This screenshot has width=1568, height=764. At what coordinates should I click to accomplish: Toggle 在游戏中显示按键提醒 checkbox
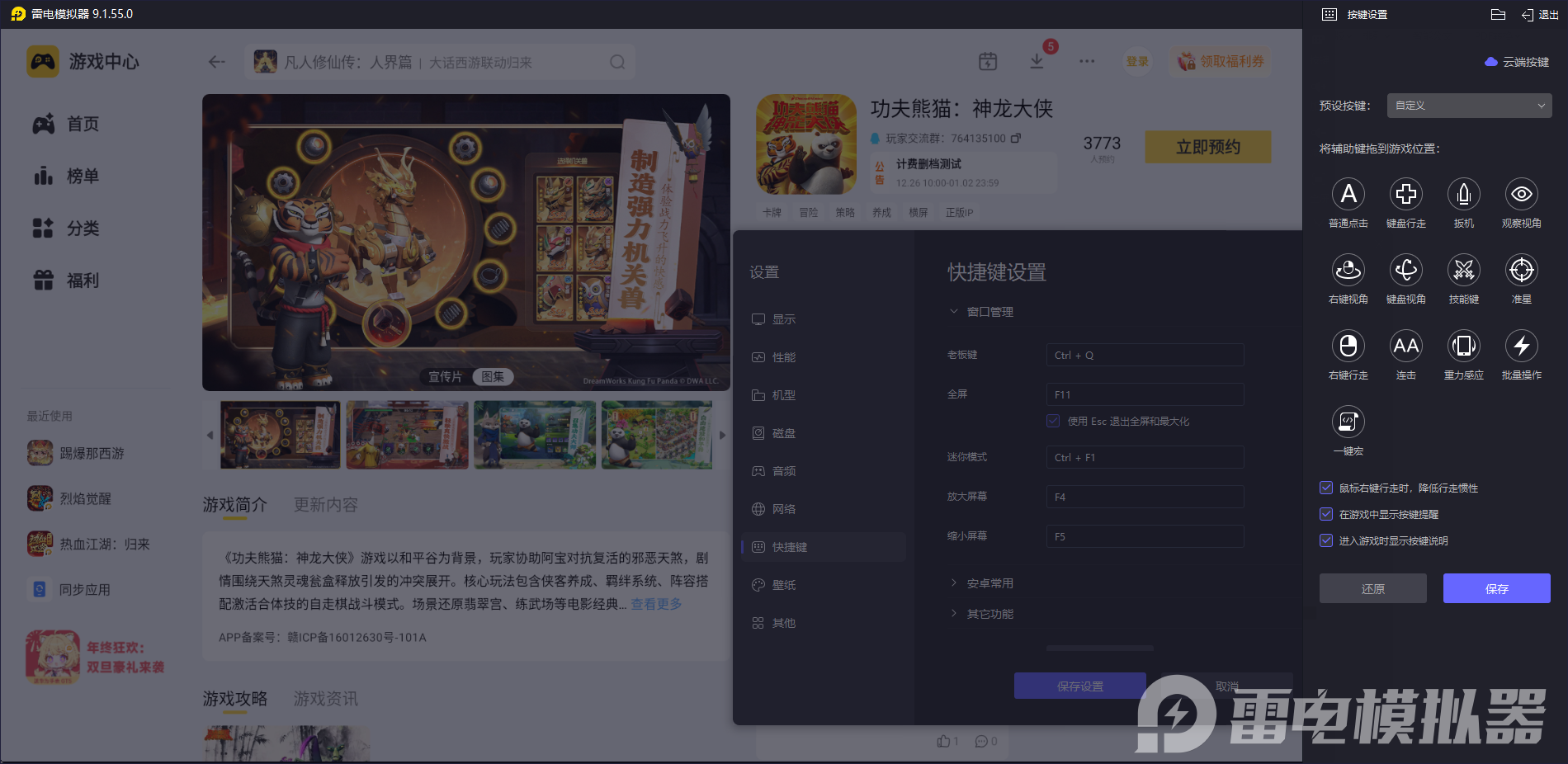(1326, 514)
